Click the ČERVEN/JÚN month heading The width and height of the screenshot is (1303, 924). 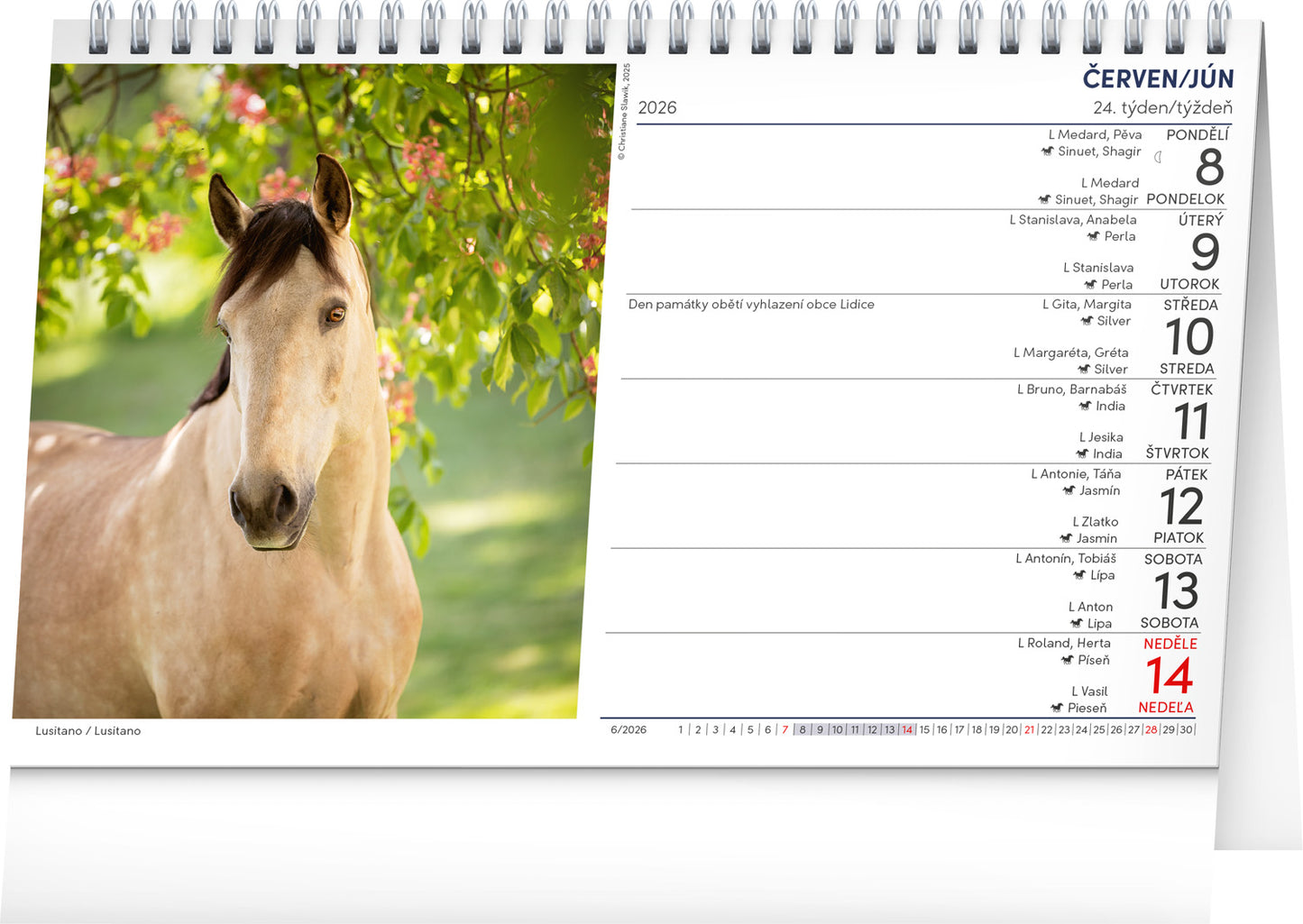pos(1158,78)
